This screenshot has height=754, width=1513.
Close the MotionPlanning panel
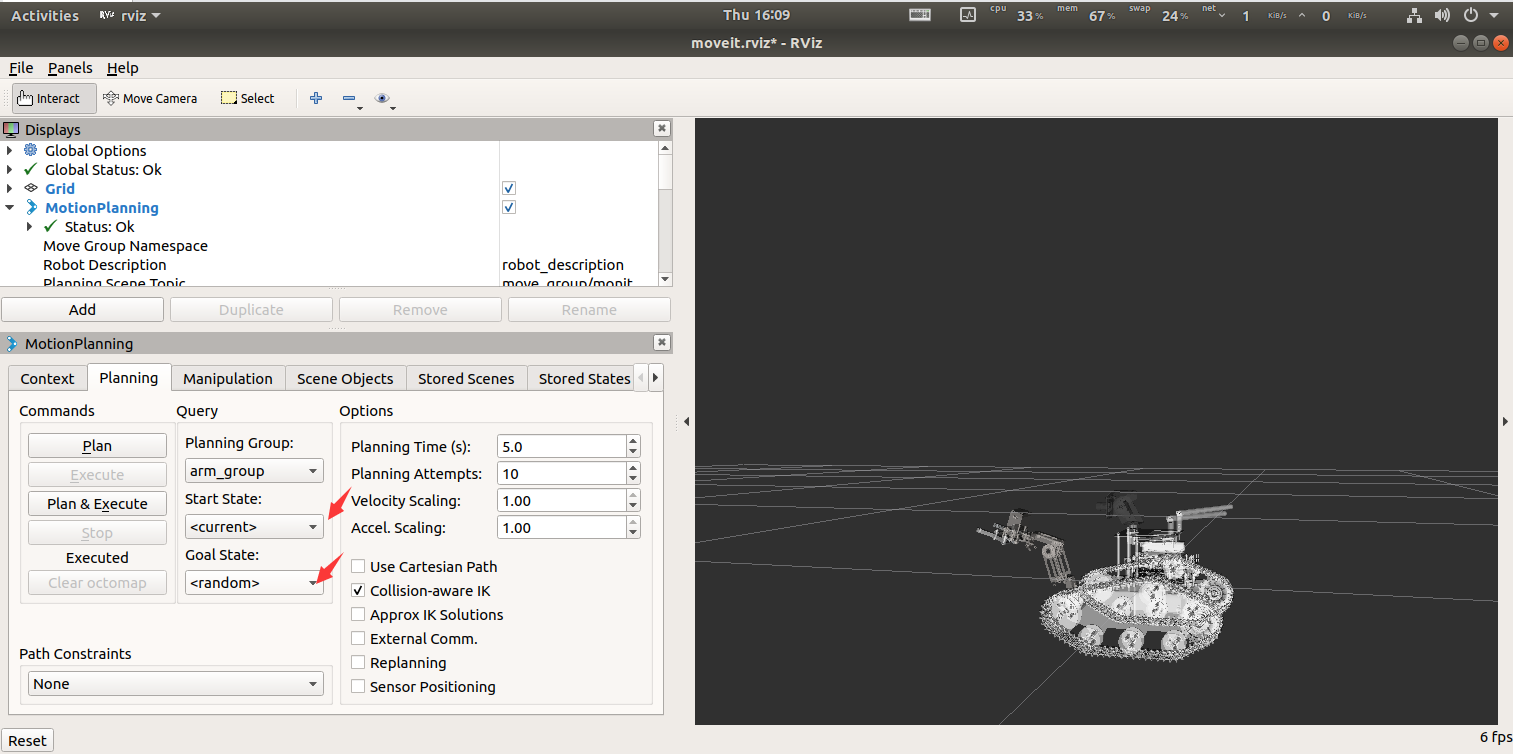pyautogui.click(x=661, y=343)
